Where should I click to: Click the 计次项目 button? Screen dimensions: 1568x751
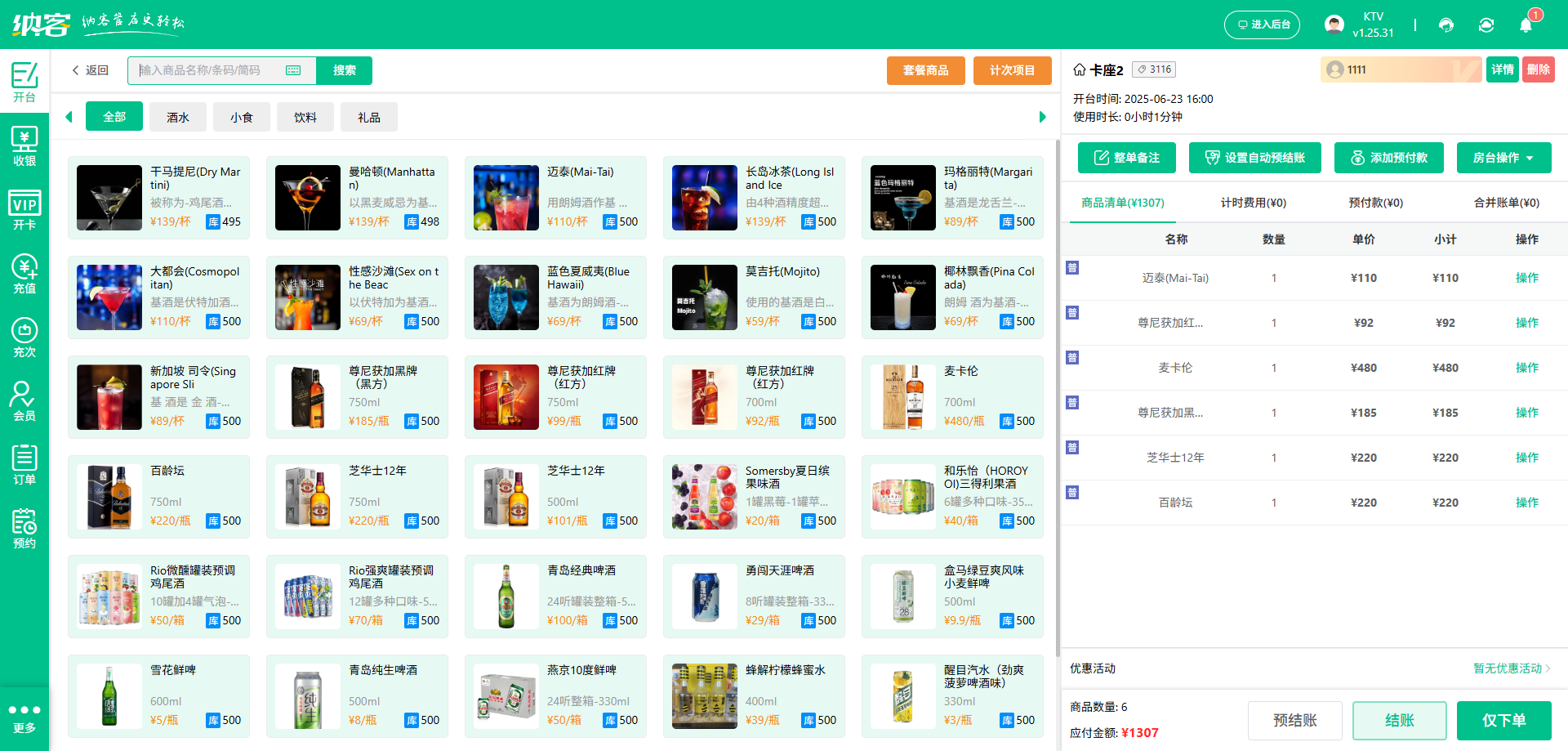(x=1013, y=70)
